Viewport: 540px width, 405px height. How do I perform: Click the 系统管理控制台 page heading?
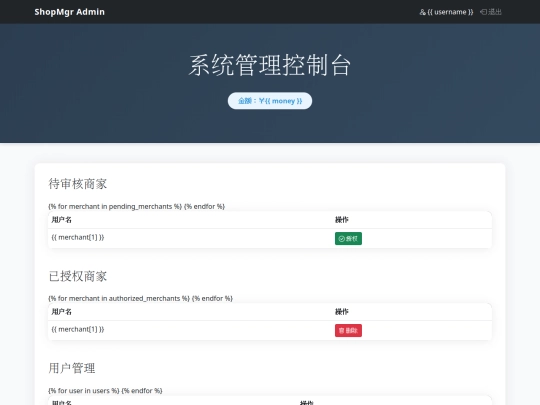click(x=270, y=65)
